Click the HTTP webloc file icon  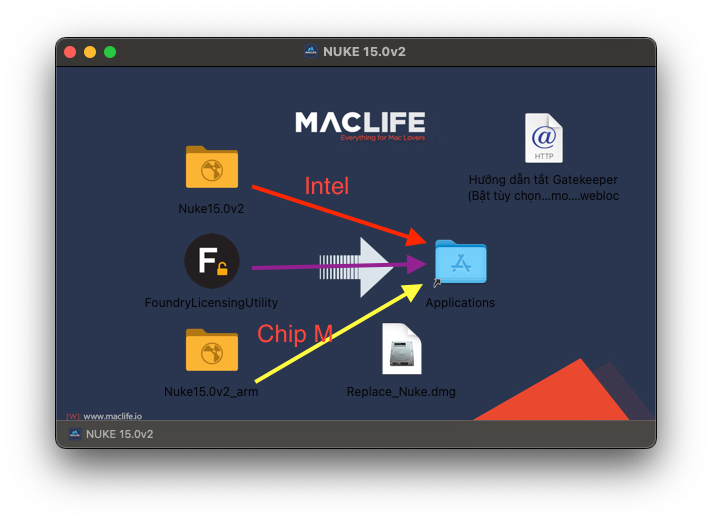(x=543, y=139)
